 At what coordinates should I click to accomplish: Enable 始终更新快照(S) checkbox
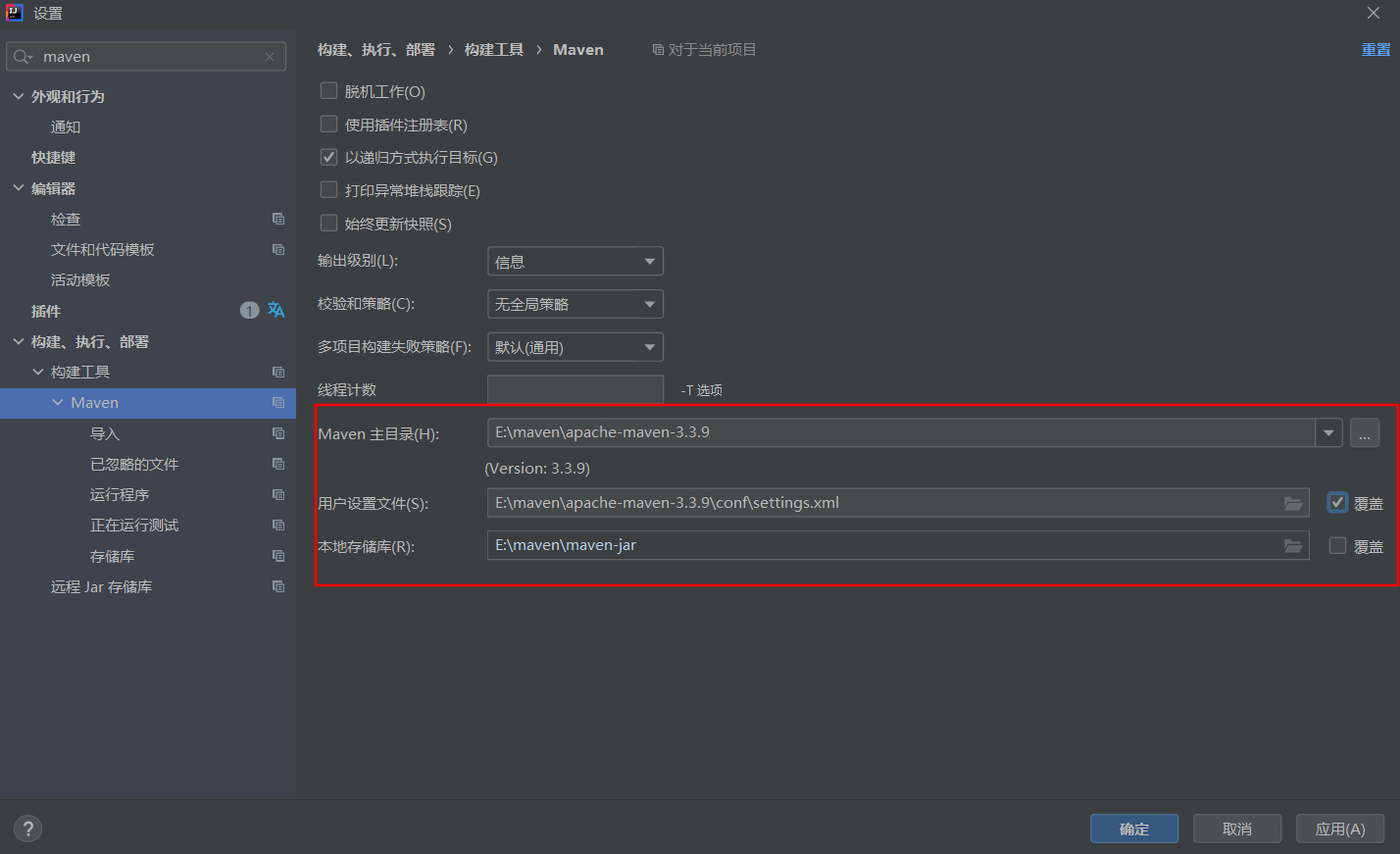click(329, 223)
